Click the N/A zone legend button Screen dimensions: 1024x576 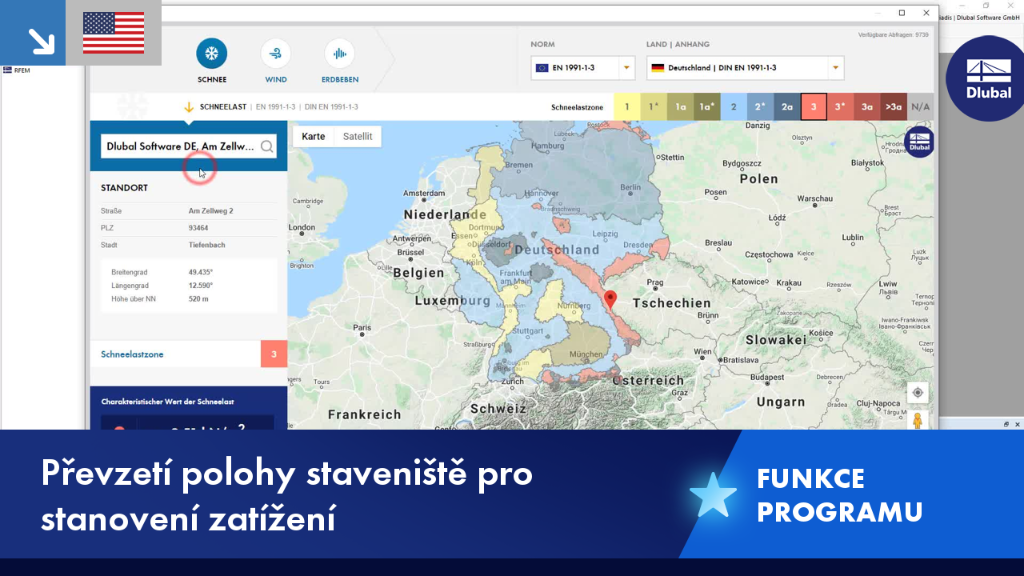(x=920, y=107)
